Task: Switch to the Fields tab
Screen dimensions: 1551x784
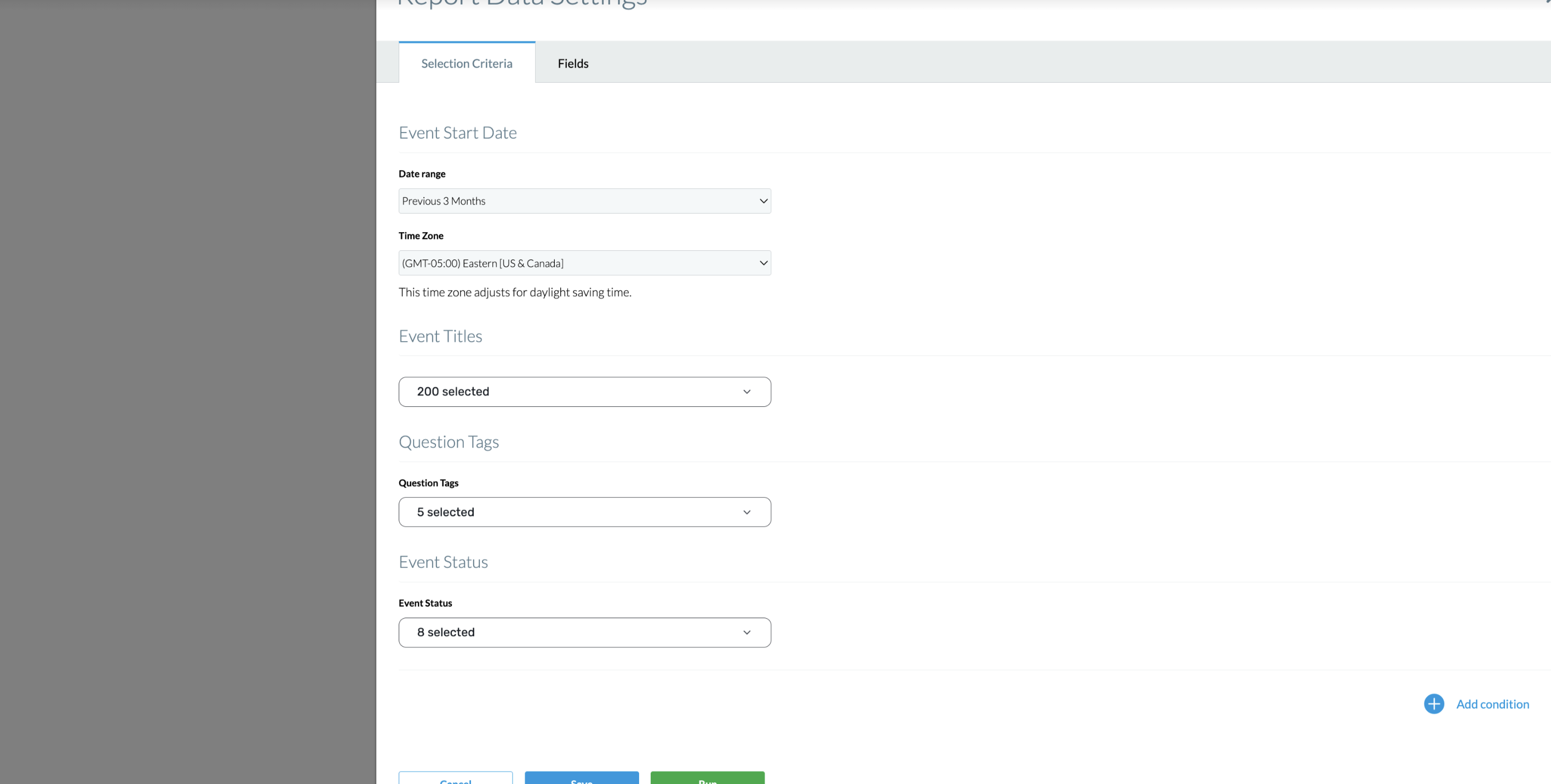Action: tap(573, 63)
